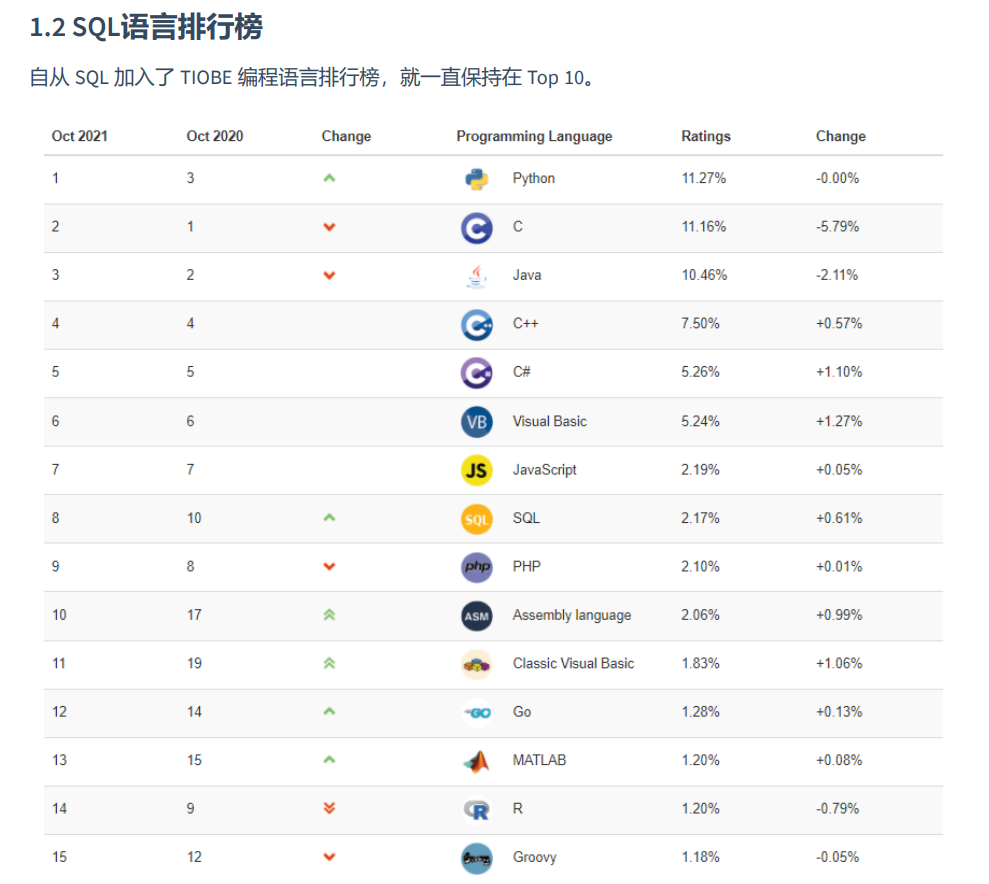Click the '+0.61%' change value
Image resolution: width=989 pixels, height=884 pixels.
839,518
